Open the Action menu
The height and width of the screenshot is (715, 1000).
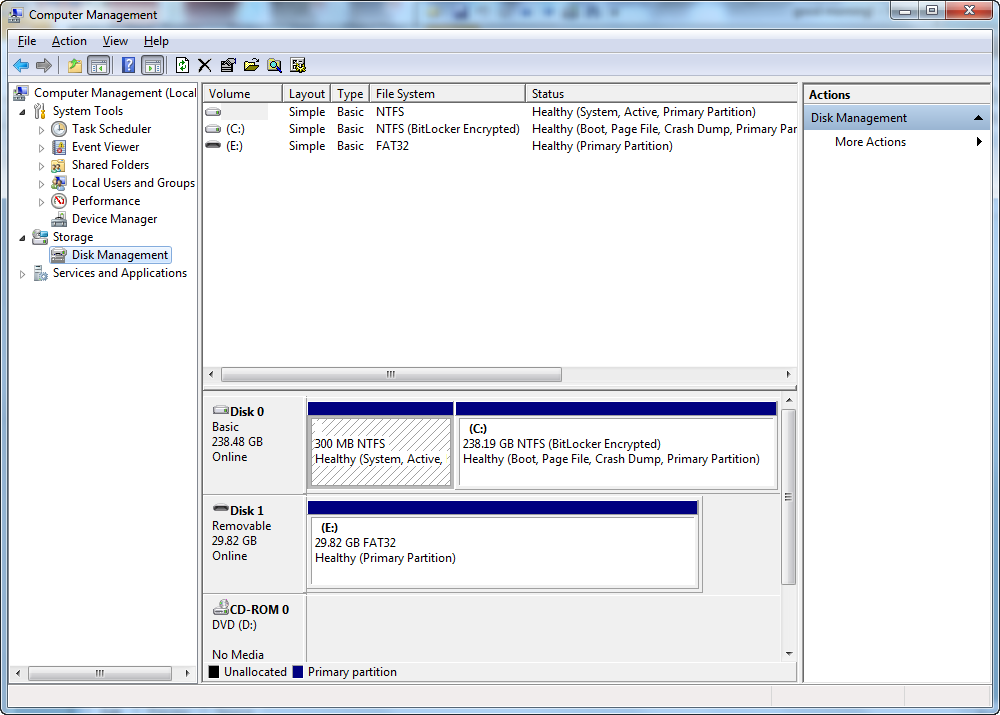point(69,41)
